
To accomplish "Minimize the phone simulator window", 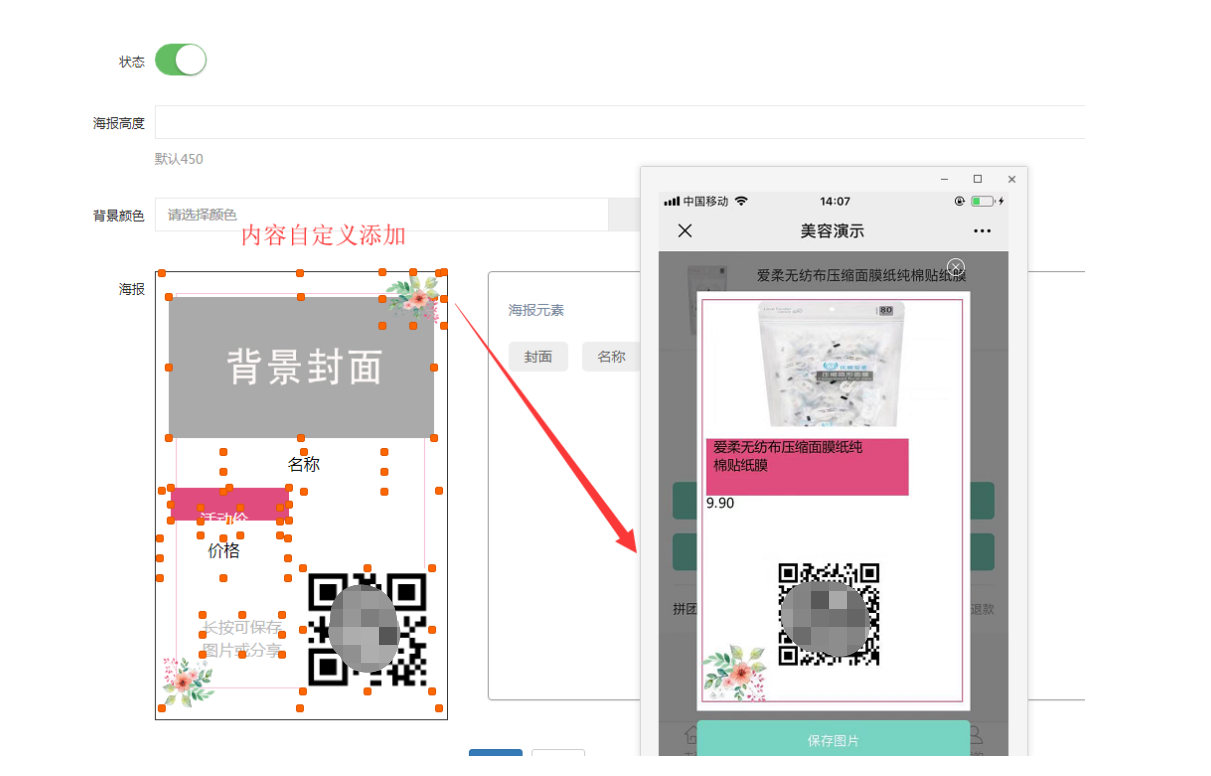I will click(945, 179).
